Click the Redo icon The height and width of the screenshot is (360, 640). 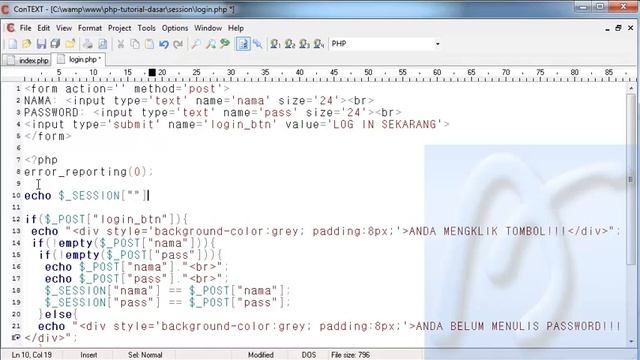tap(178, 44)
